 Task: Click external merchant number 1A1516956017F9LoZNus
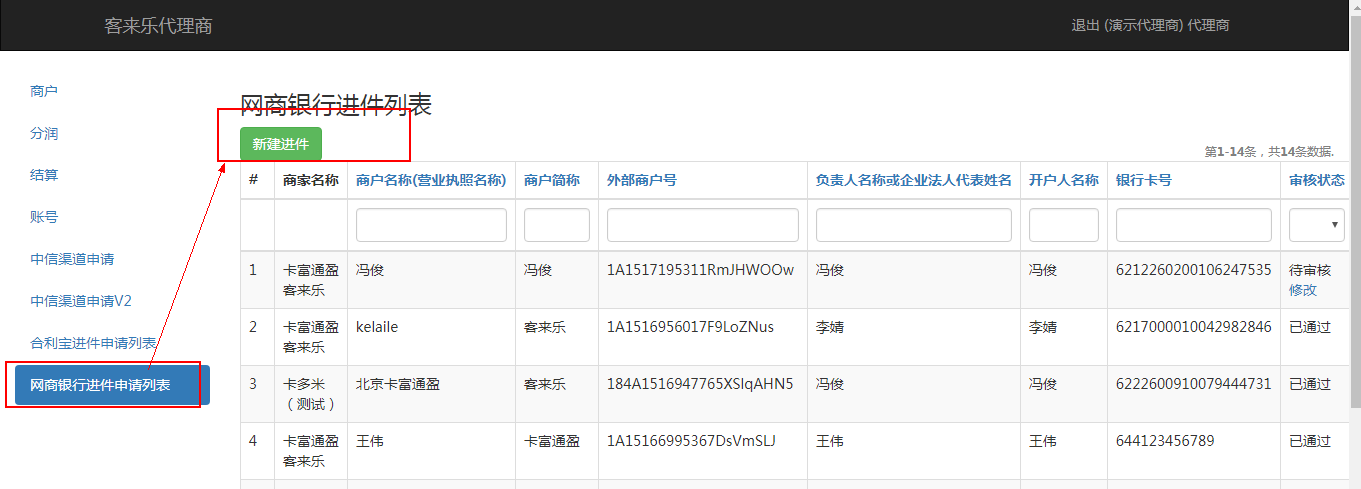coord(690,327)
